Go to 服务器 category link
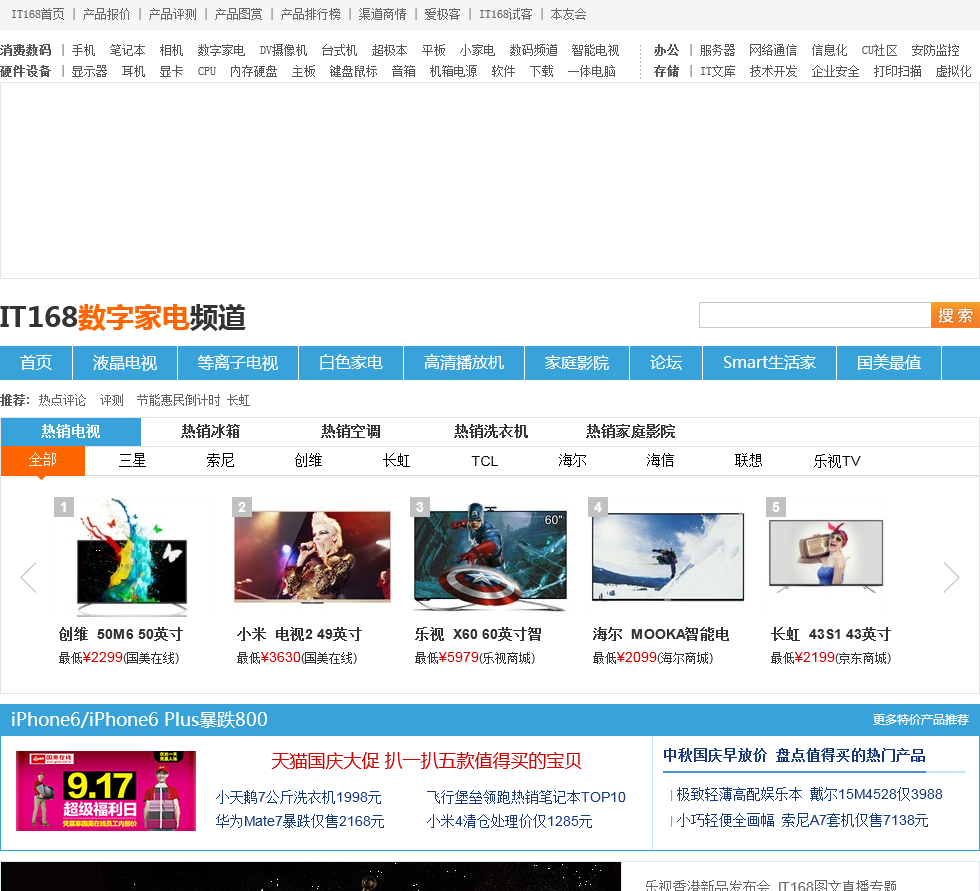The width and height of the screenshot is (980, 891). (x=717, y=51)
